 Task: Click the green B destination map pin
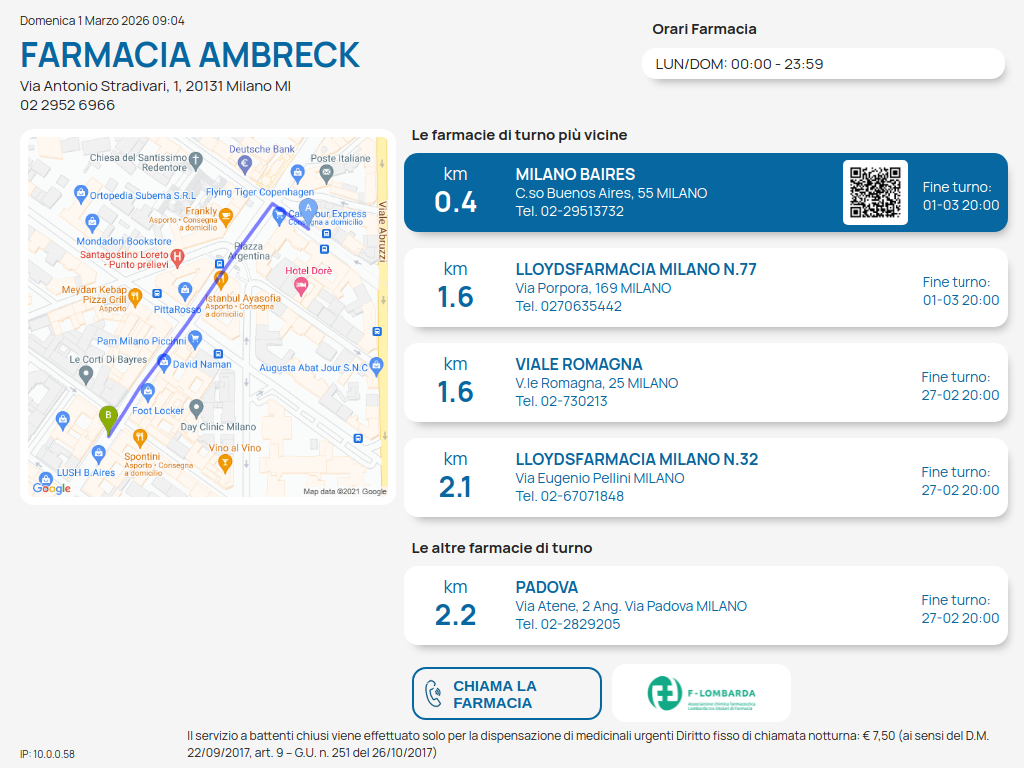point(108,416)
